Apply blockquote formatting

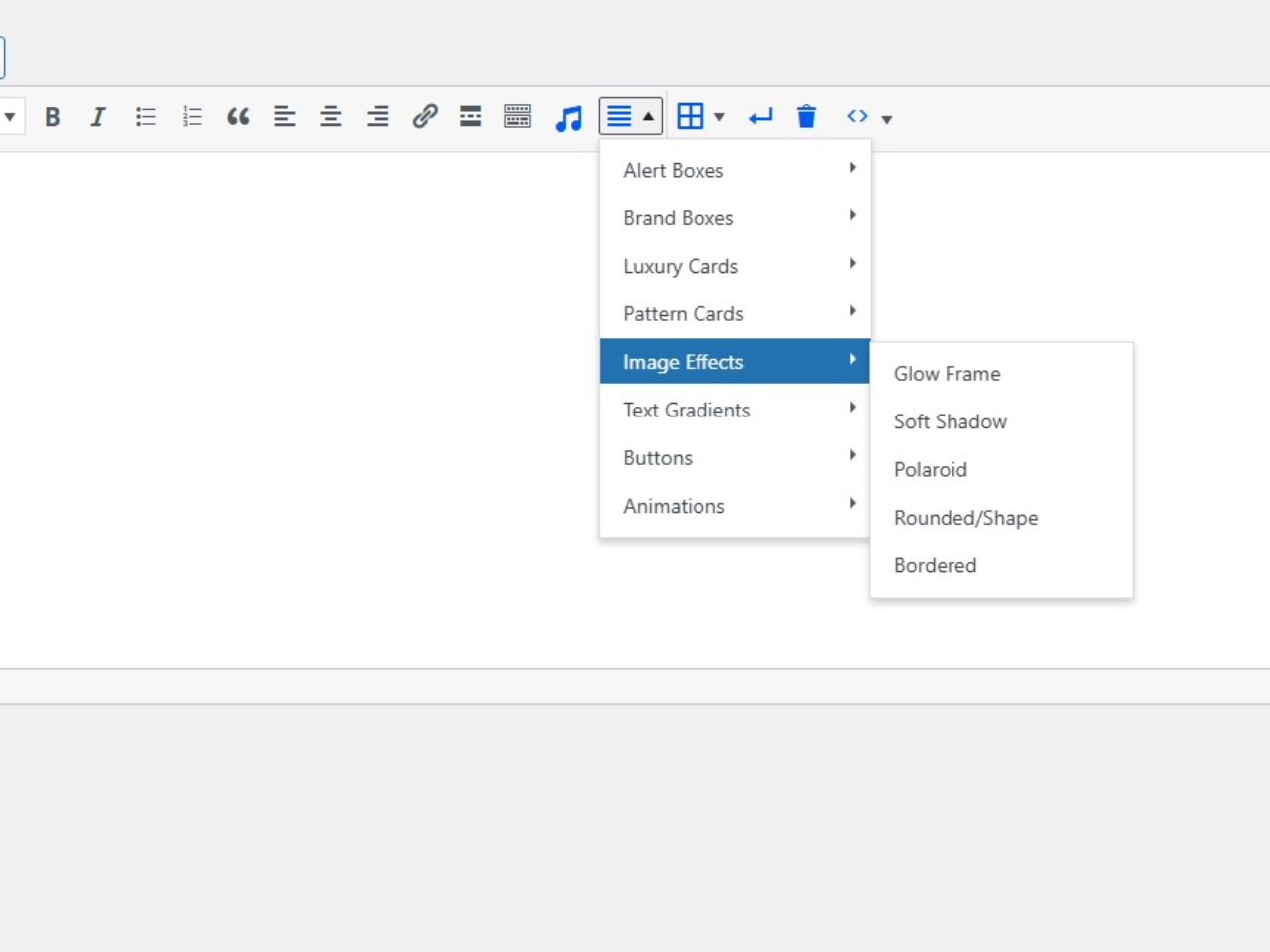pos(238,117)
